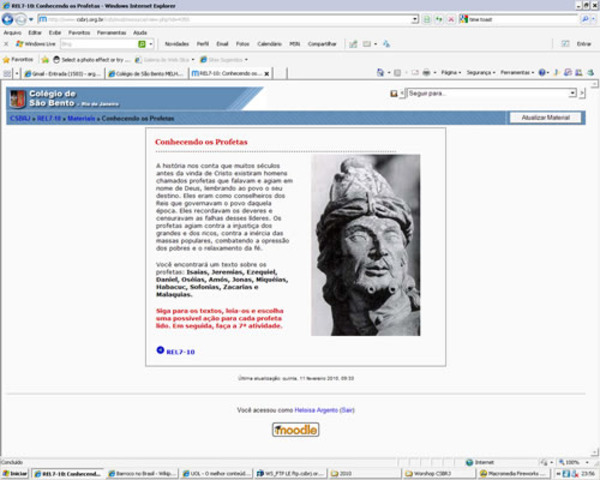Click the Windows Live logo button
This screenshot has height=480, width=600.
coord(36,44)
